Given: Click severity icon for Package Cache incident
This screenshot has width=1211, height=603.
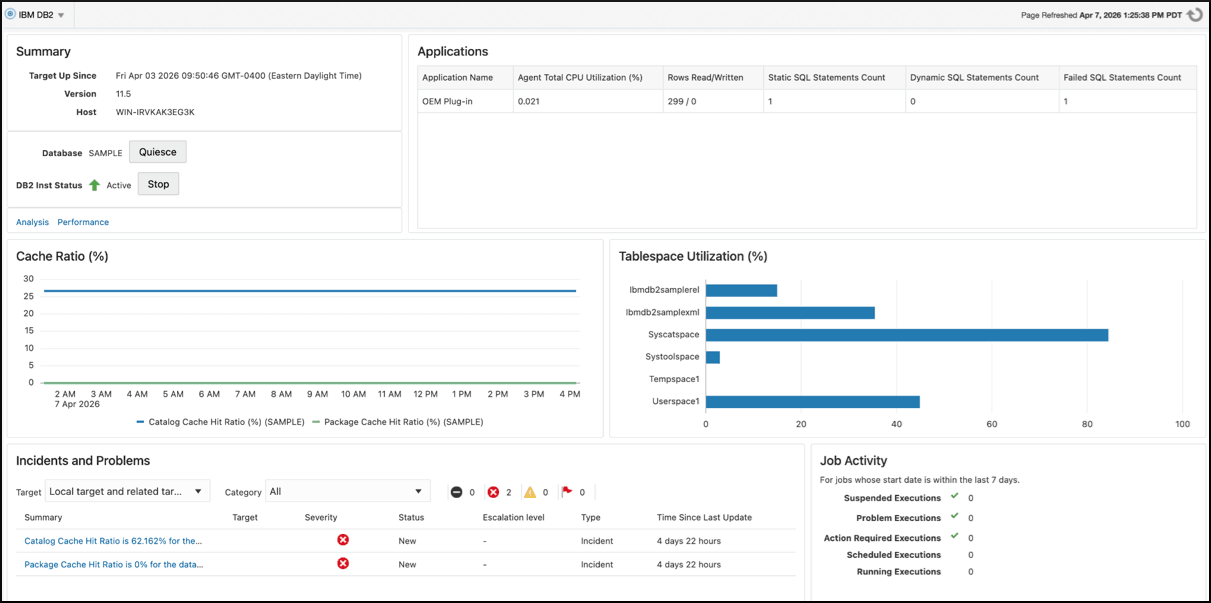Looking at the screenshot, I should pos(343,563).
